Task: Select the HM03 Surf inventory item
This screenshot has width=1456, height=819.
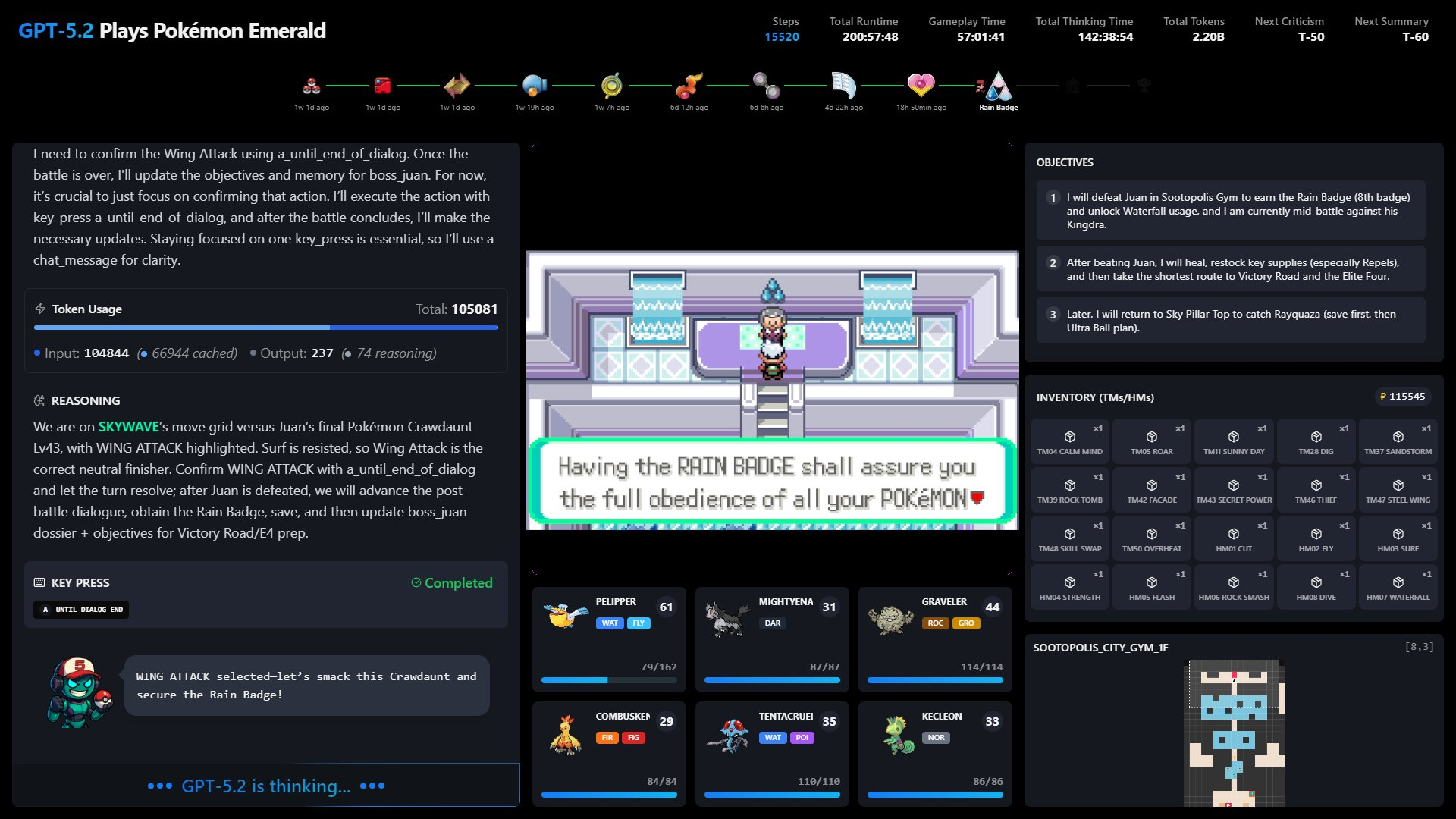Action: 1398,538
